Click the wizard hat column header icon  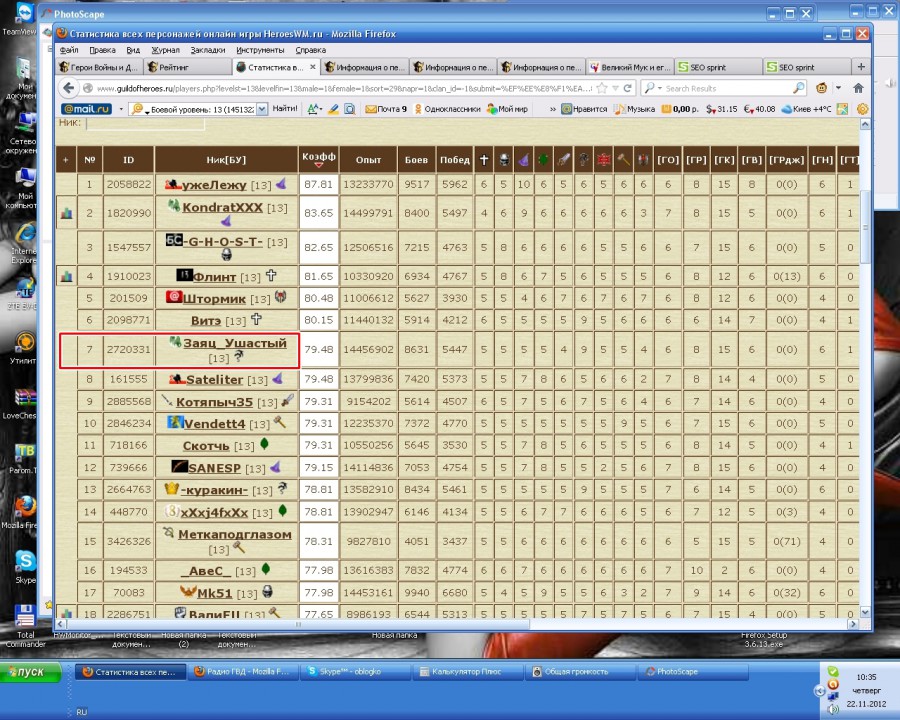click(523, 160)
